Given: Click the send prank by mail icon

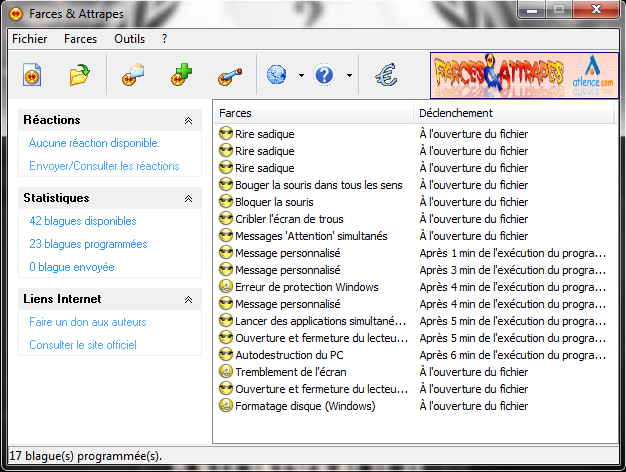Looking at the screenshot, I should (133, 75).
